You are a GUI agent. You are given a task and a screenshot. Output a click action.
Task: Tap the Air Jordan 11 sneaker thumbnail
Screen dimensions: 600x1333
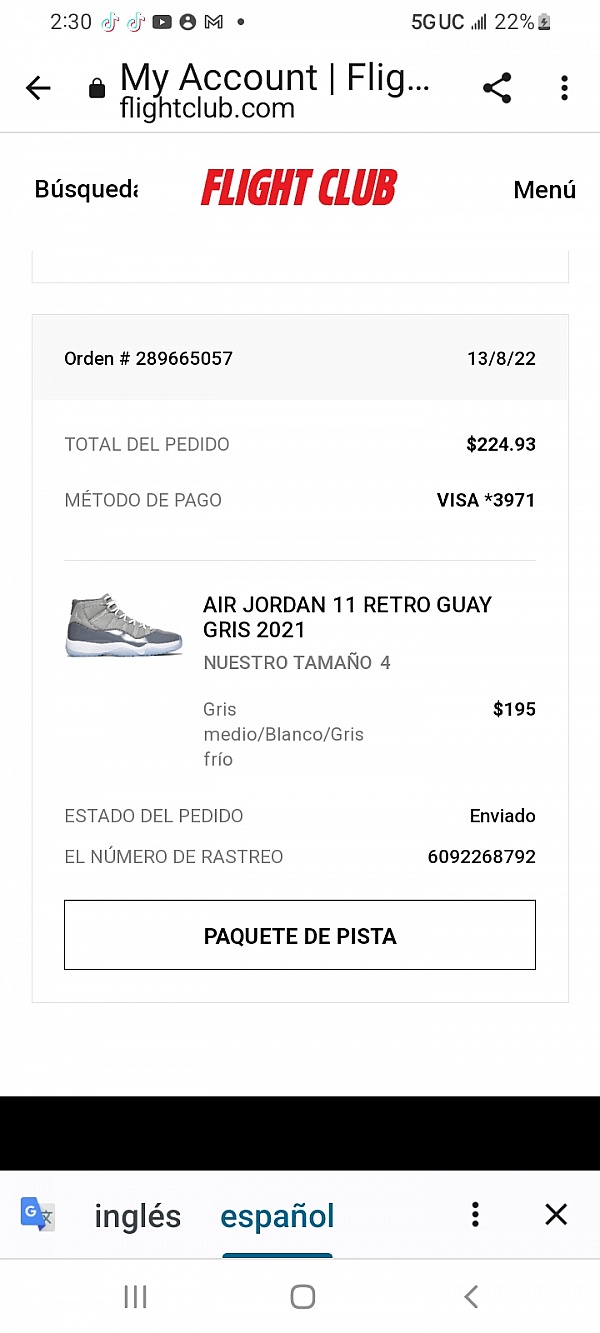124,627
